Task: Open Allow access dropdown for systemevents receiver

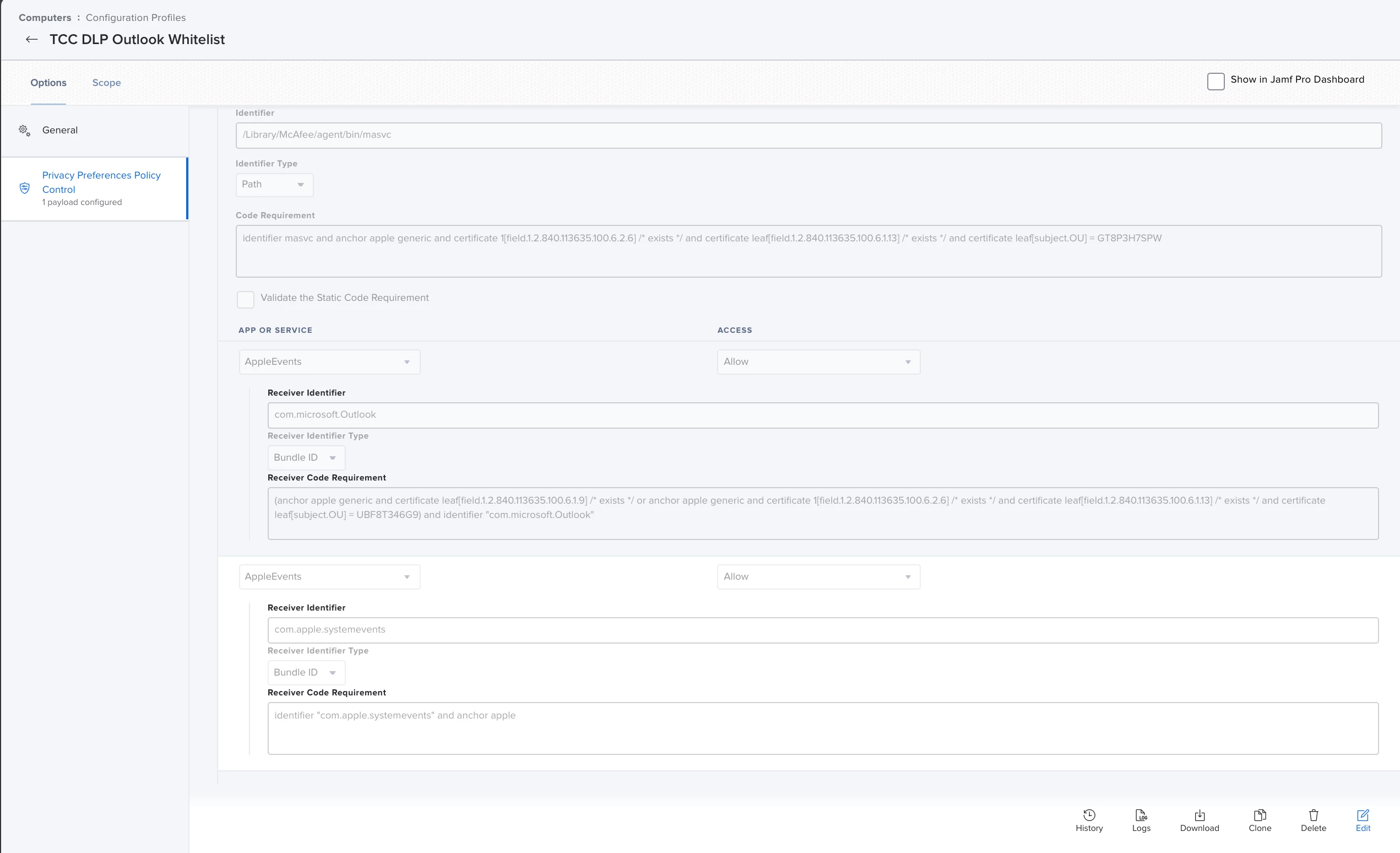Action: point(818,577)
